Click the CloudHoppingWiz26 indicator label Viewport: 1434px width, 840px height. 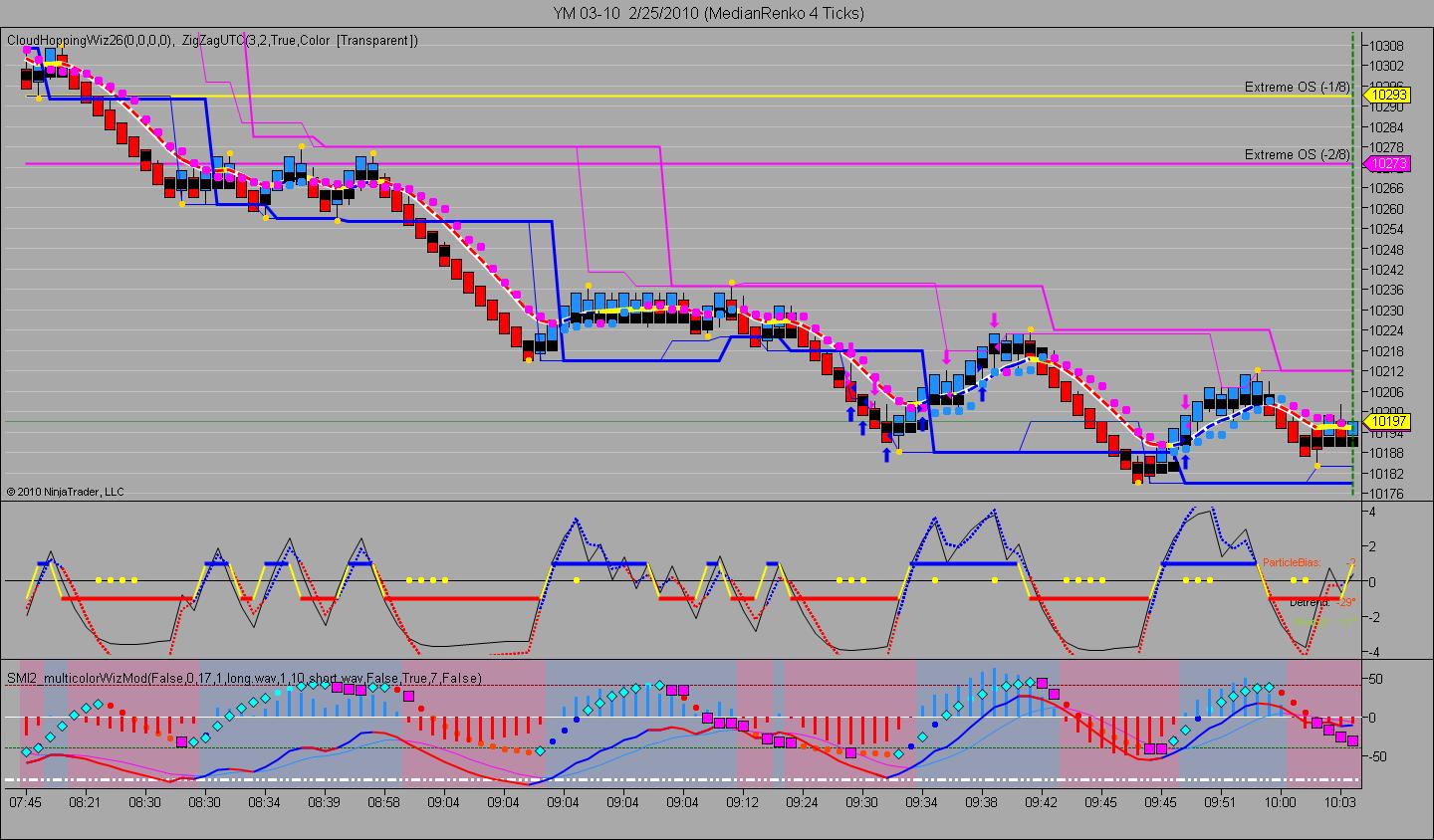[x=90, y=41]
